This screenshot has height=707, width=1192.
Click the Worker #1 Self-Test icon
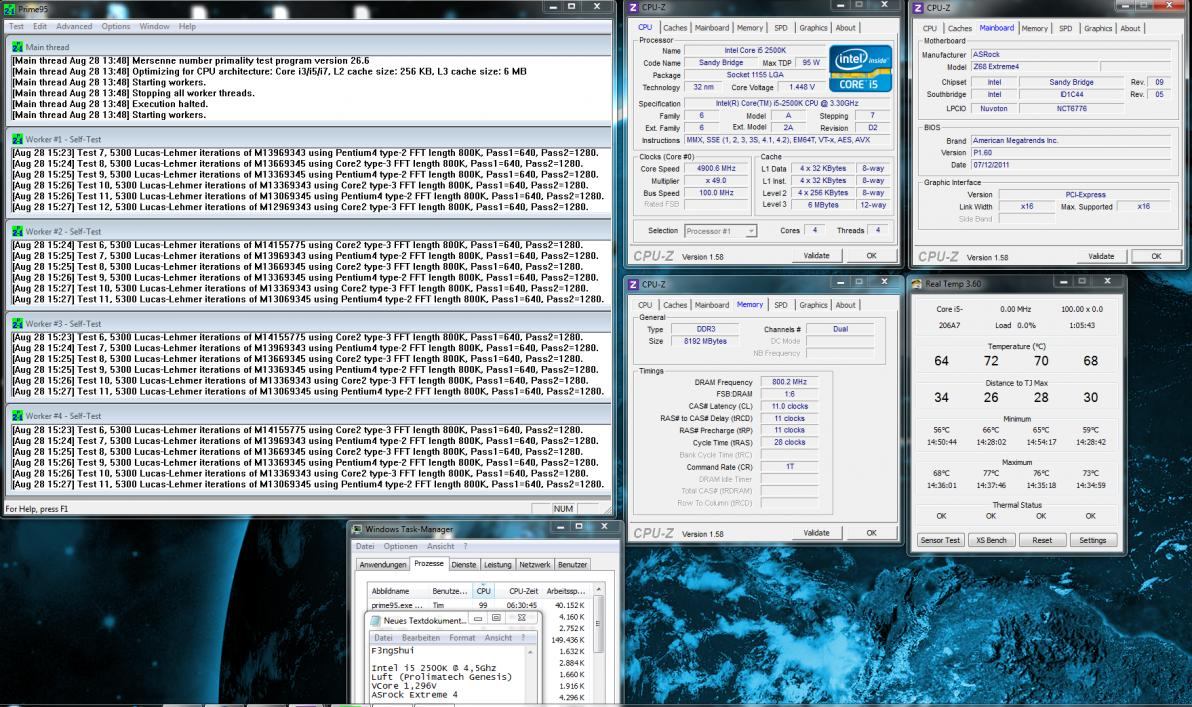pos(17,139)
